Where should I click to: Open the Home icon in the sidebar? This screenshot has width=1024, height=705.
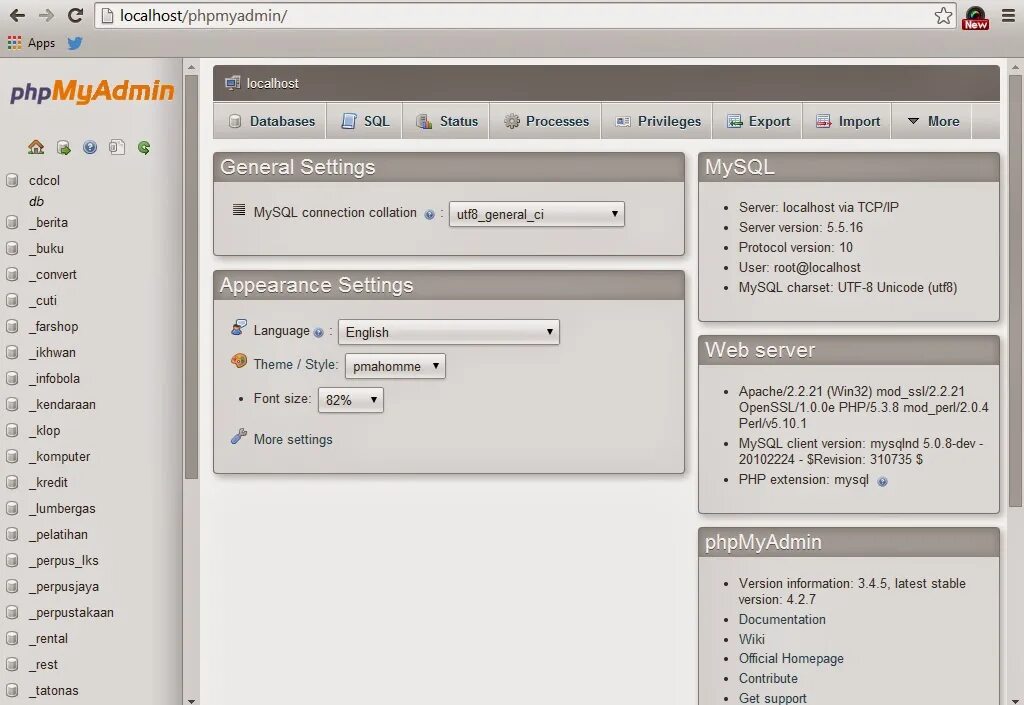tap(36, 148)
